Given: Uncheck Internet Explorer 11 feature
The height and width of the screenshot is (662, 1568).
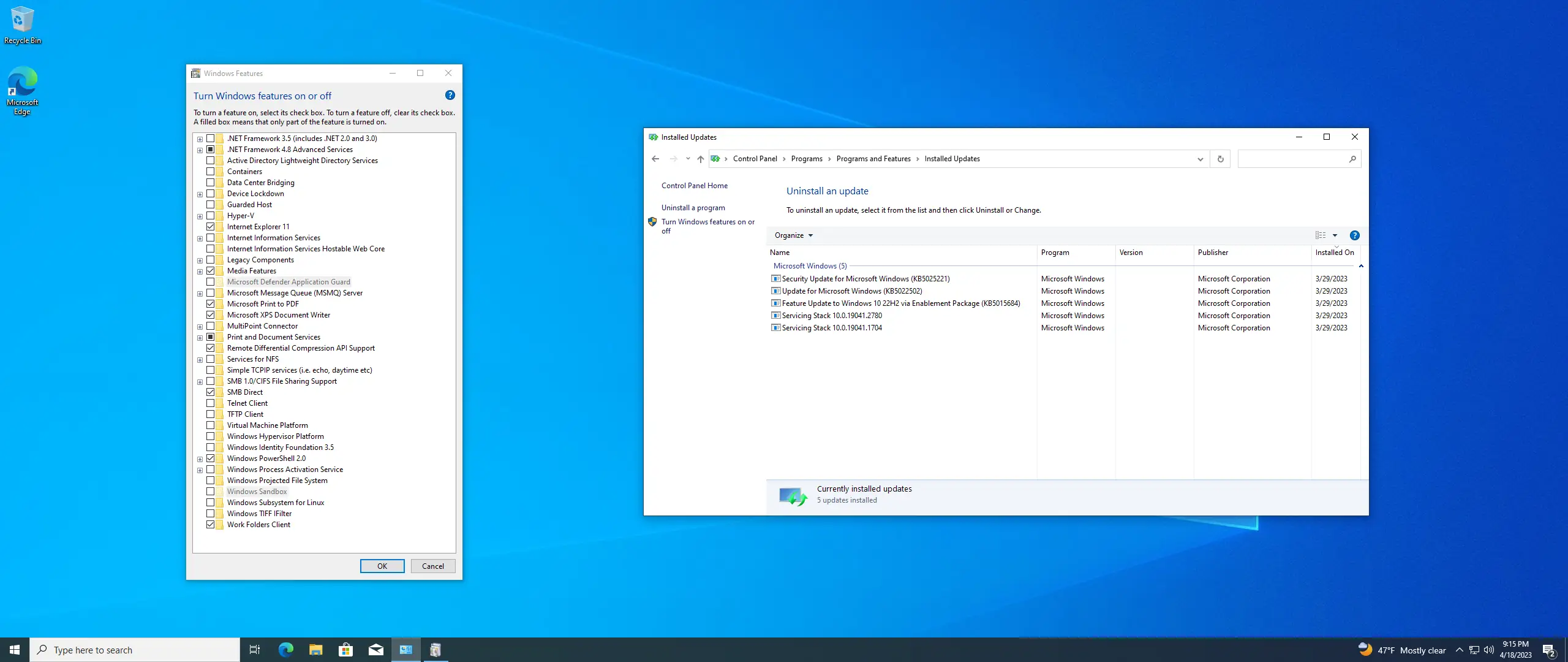Looking at the screenshot, I should click(211, 227).
